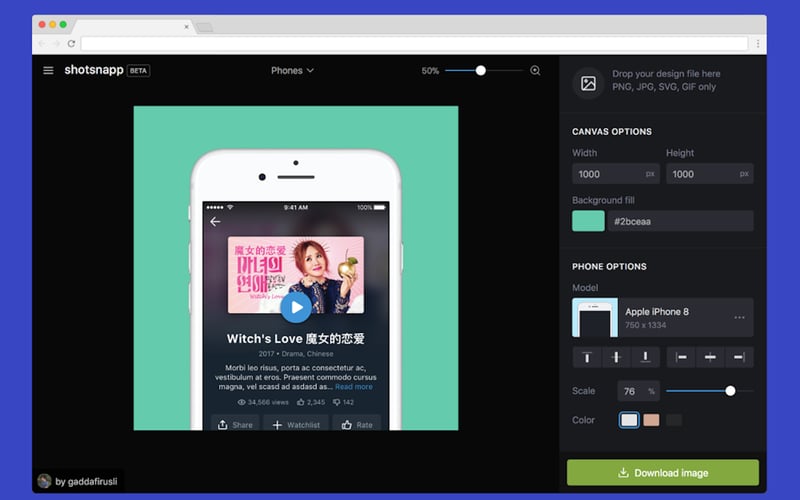Click the zoom-in magnifier icon
The image size is (800, 500).
coord(535,70)
